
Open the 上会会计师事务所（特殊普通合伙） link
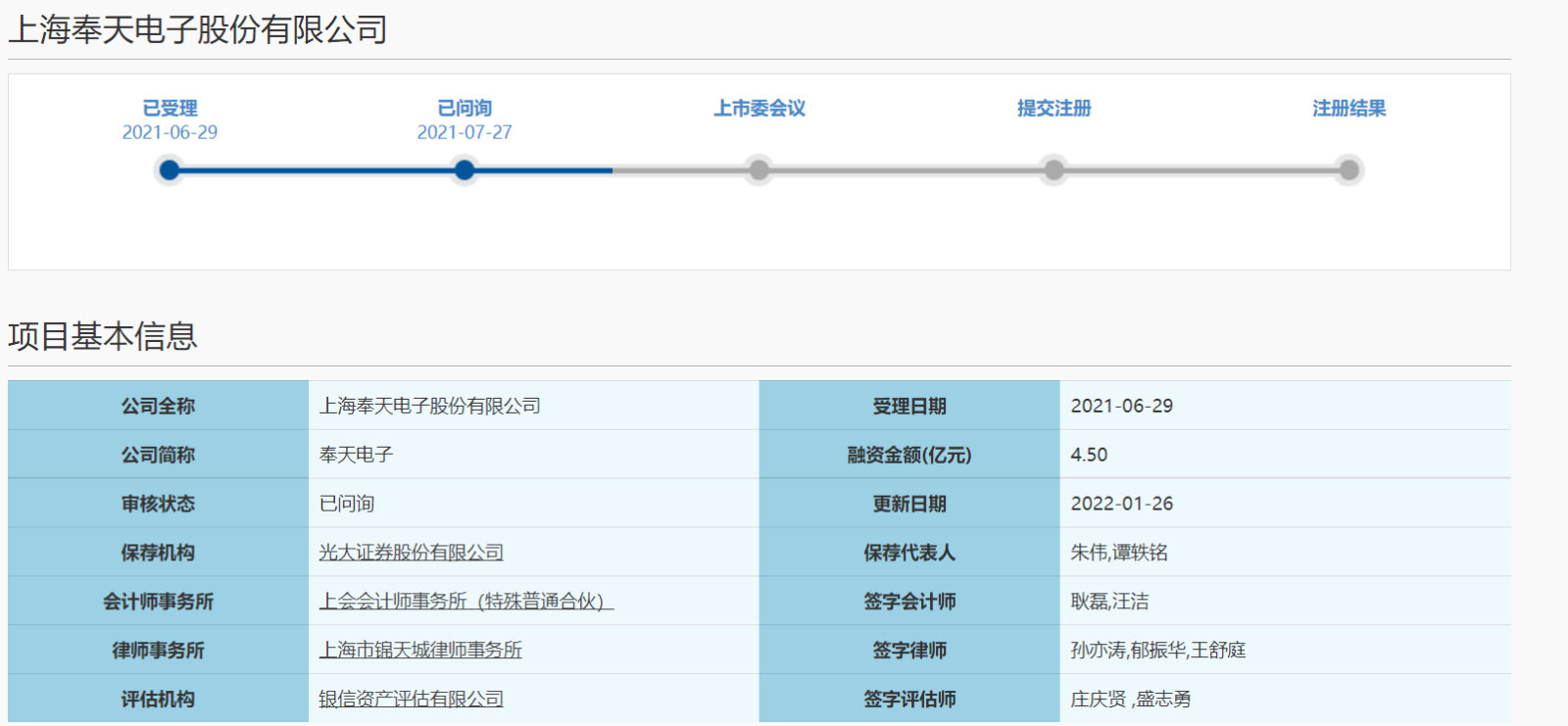coord(466,602)
